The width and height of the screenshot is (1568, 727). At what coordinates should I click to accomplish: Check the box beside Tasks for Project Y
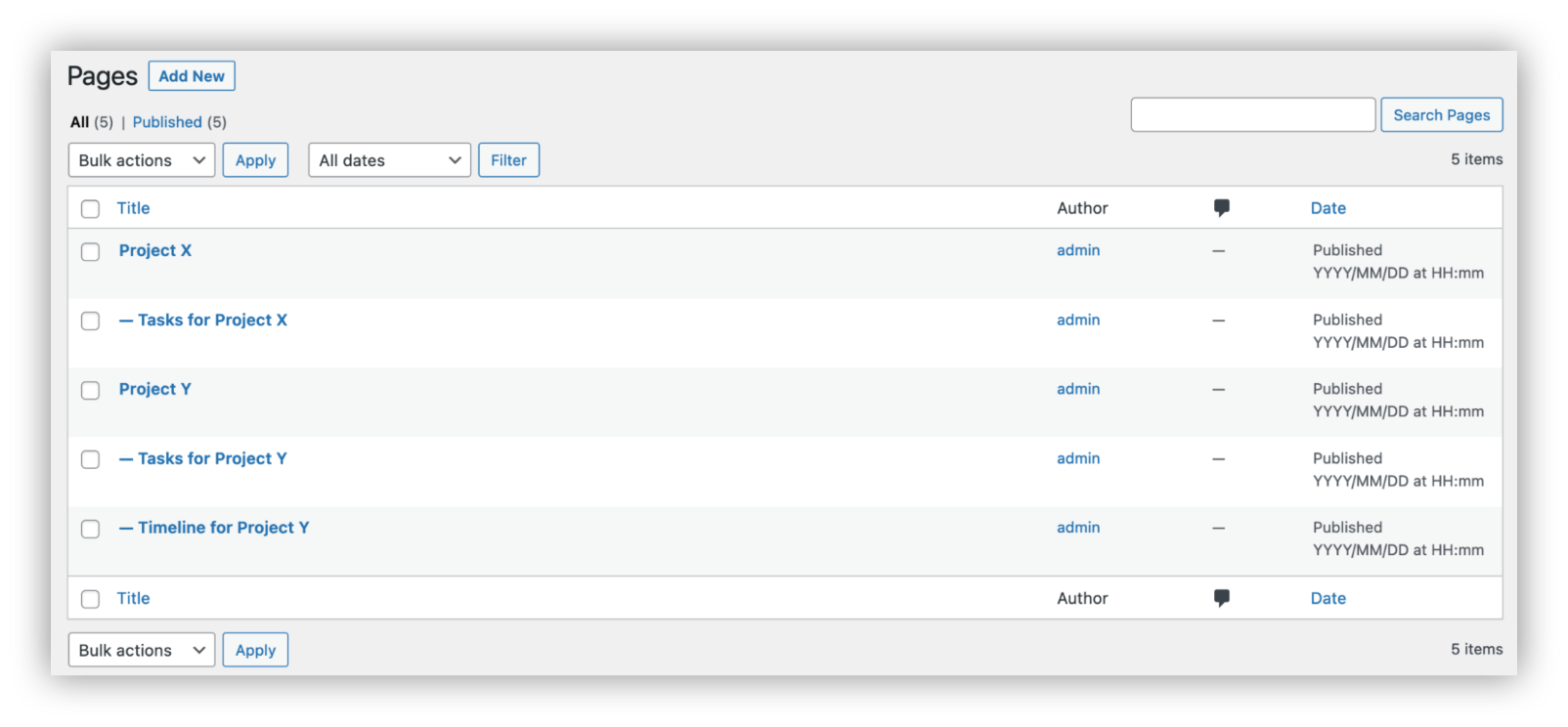91,459
